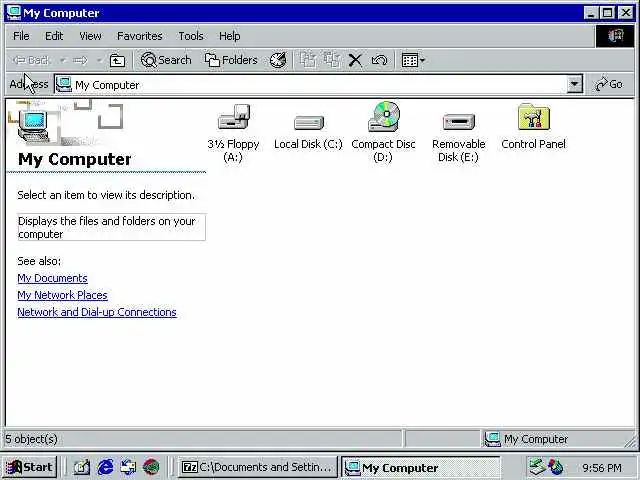Click the large My Computer panel icon
640x480 pixels.
[34, 127]
